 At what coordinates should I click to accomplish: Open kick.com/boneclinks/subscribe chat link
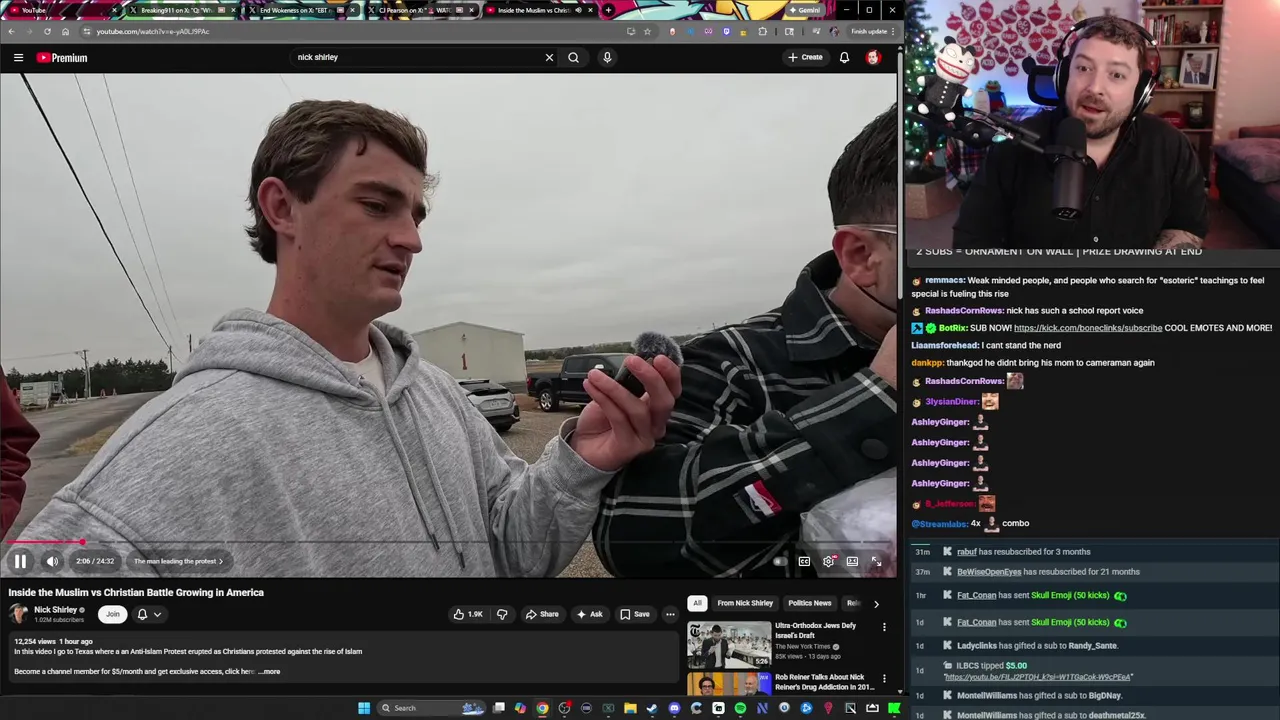(x=1088, y=328)
